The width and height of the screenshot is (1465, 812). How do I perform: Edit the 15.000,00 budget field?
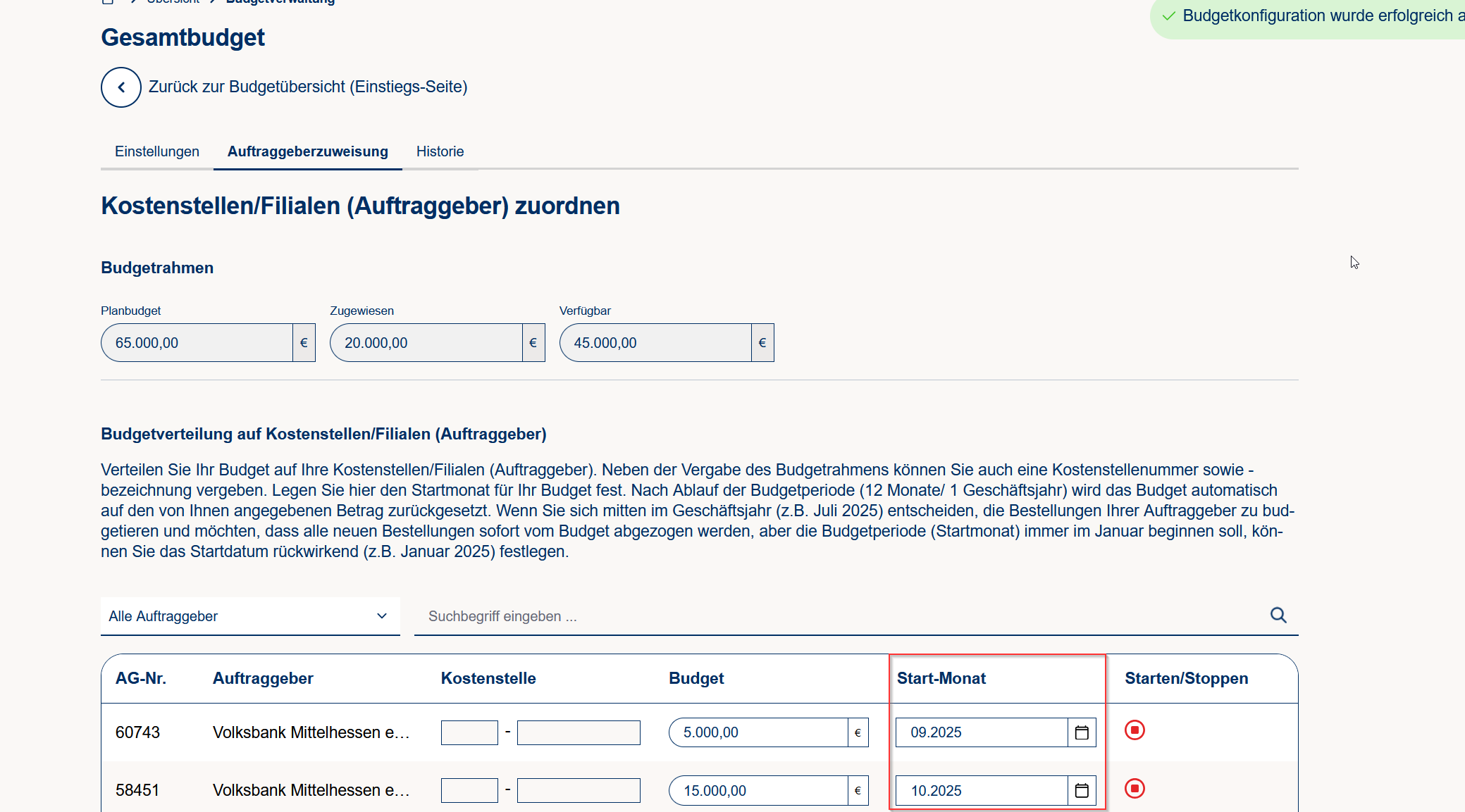(758, 790)
